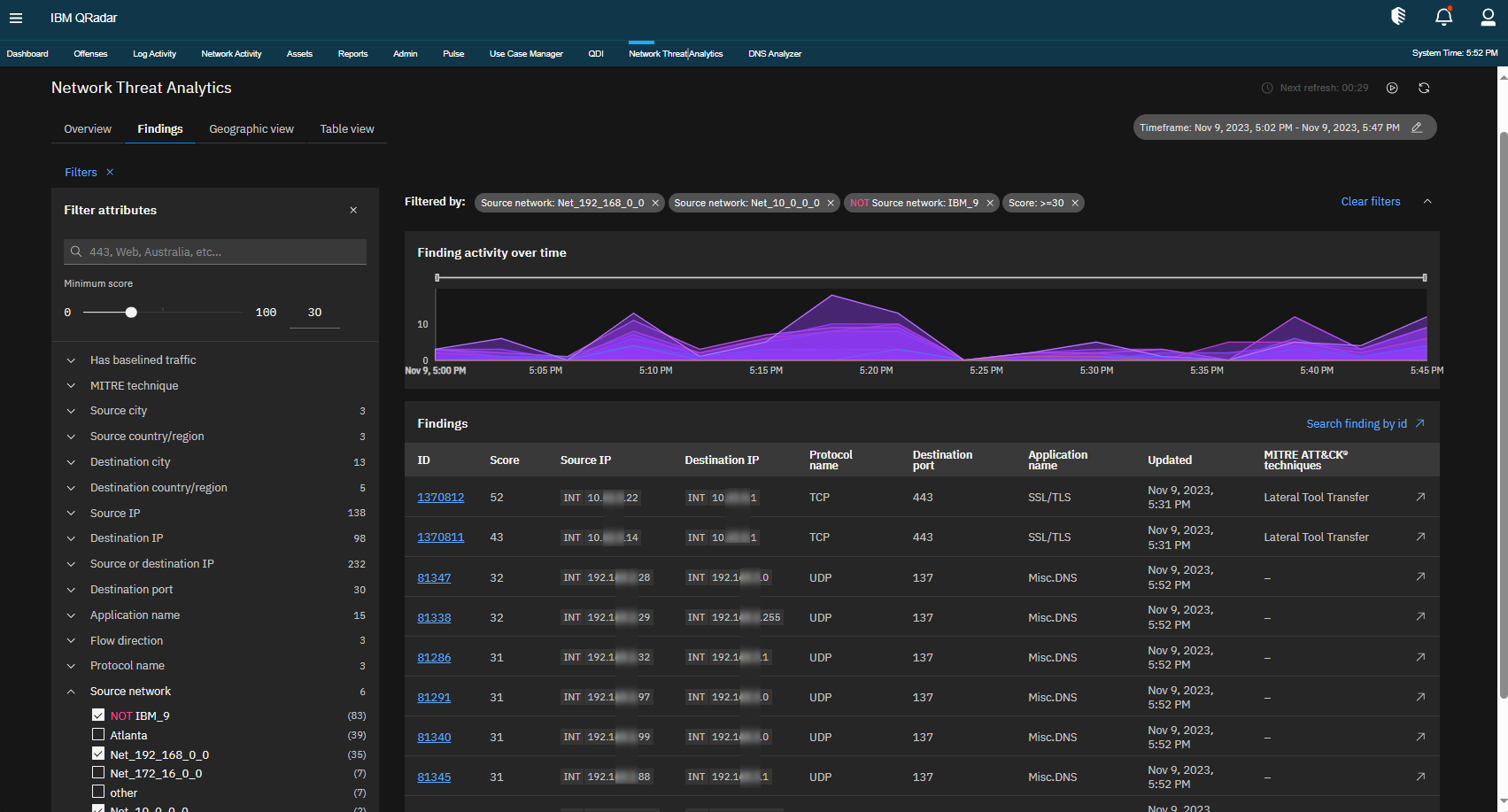Click the refresh now icon
Image resolution: width=1508 pixels, height=812 pixels.
[1424, 88]
